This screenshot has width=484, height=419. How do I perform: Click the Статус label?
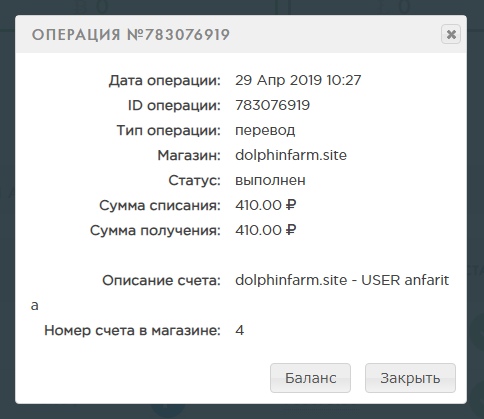pyautogui.click(x=195, y=180)
